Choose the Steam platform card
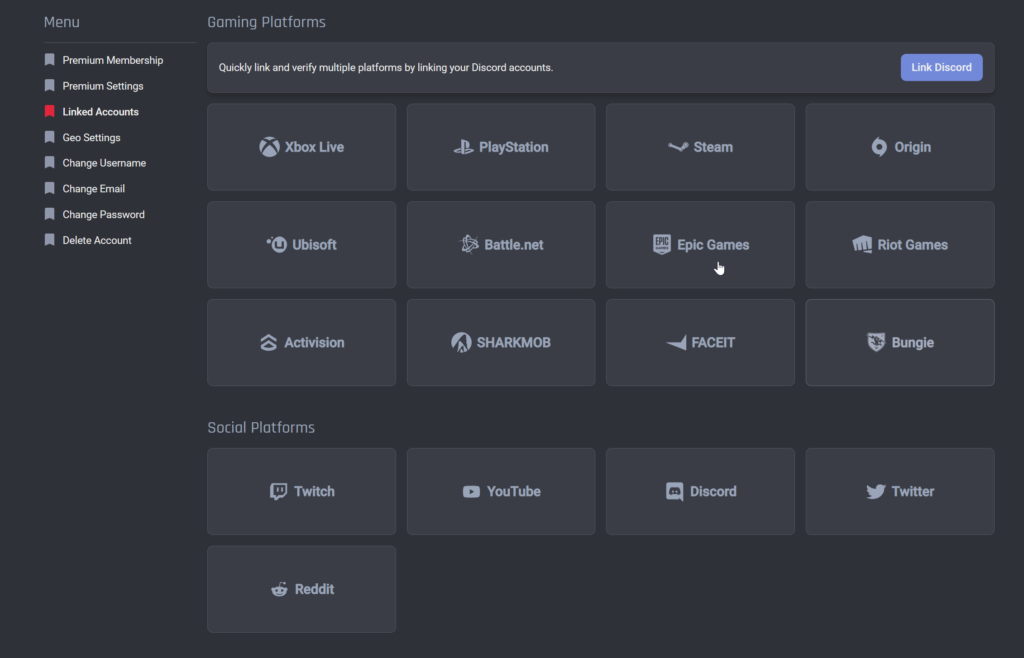 tap(700, 147)
